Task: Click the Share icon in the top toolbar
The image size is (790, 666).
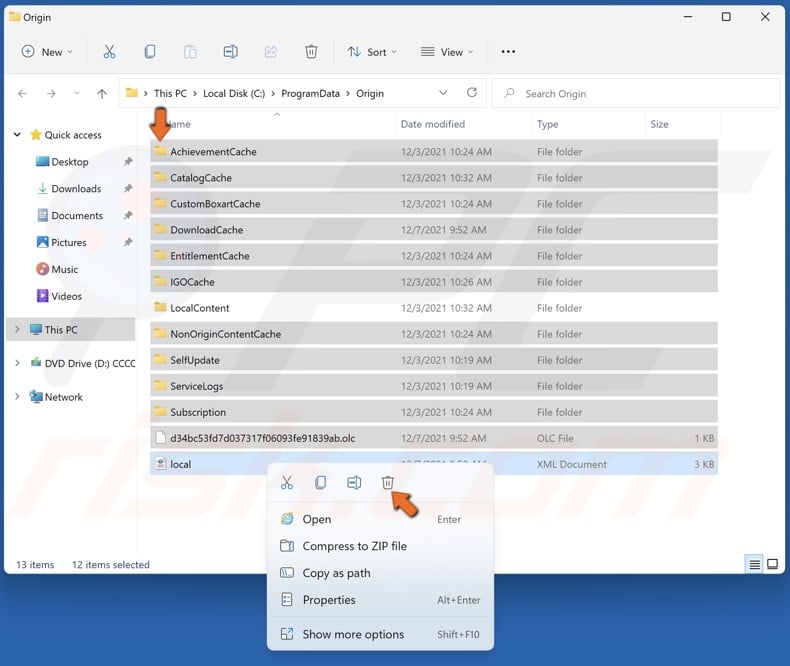Action: [x=271, y=52]
